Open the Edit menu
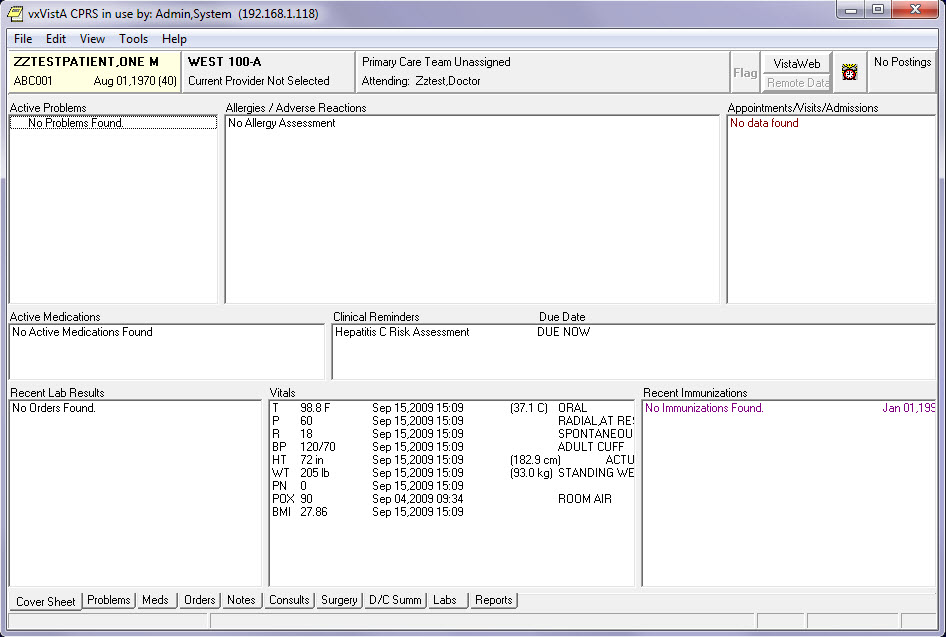The height and width of the screenshot is (637, 946). [x=56, y=39]
